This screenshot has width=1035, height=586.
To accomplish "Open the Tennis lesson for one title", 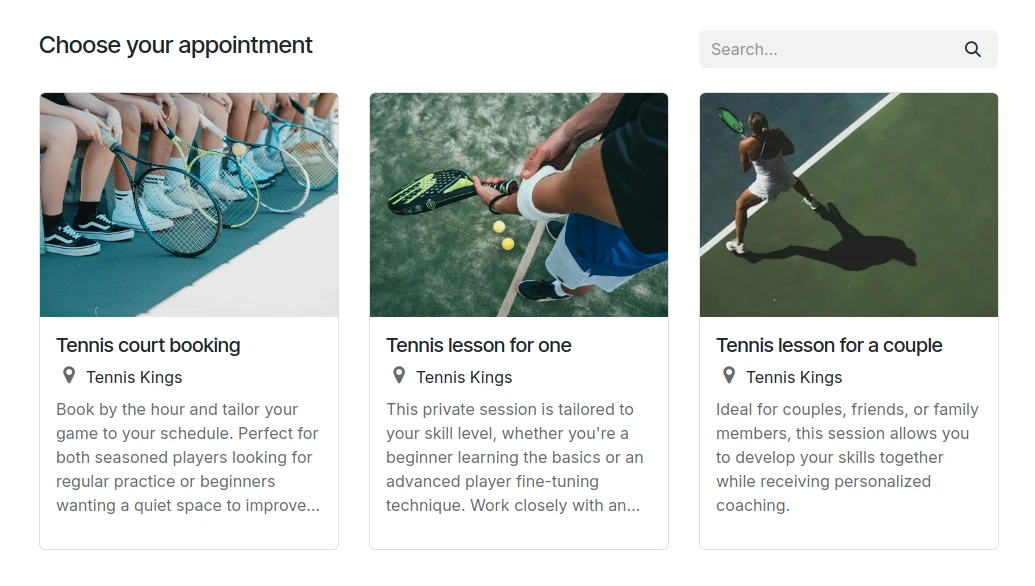I will pos(479,345).
